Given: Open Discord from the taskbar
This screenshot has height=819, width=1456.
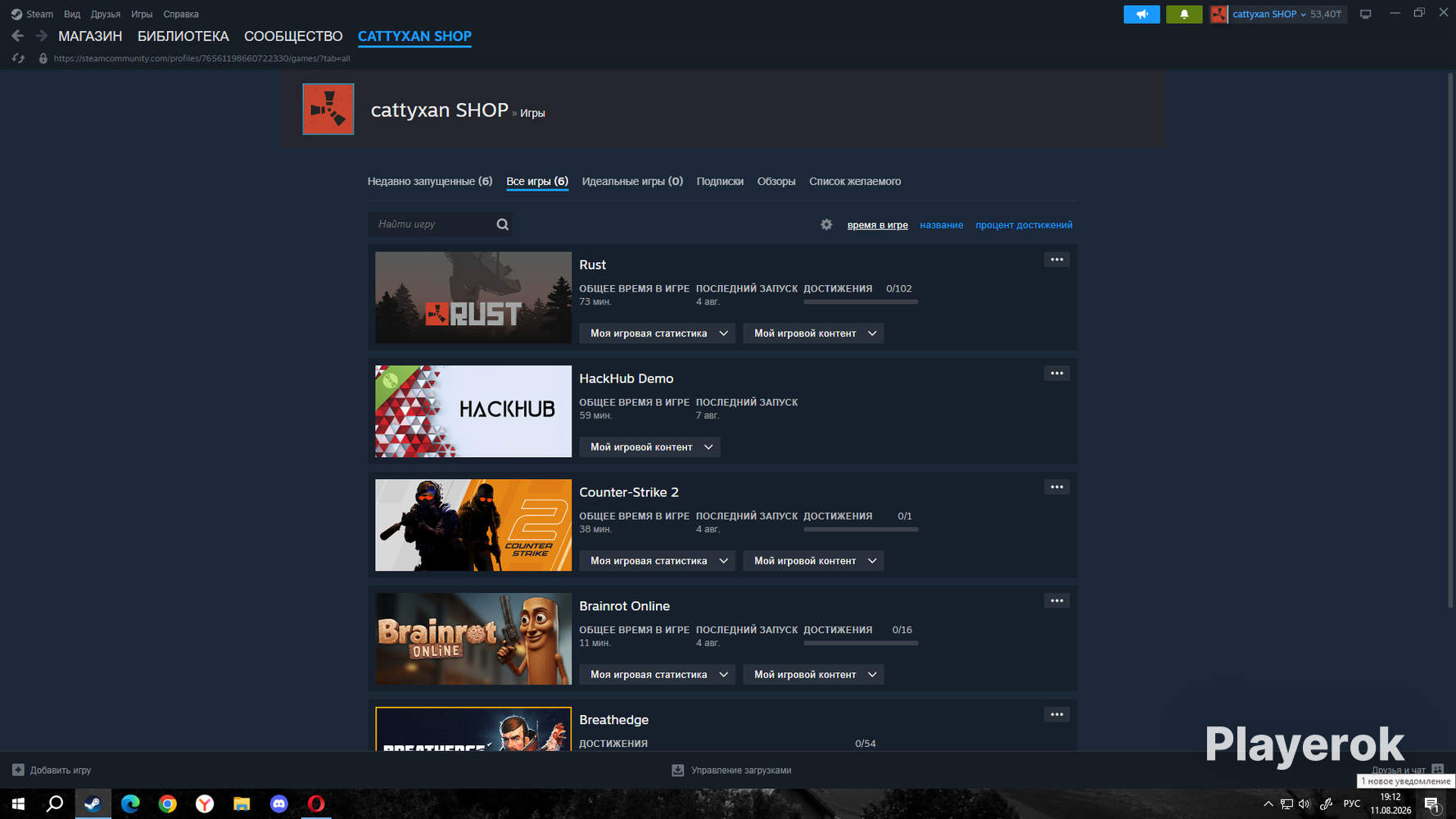Looking at the screenshot, I should pyautogui.click(x=279, y=804).
